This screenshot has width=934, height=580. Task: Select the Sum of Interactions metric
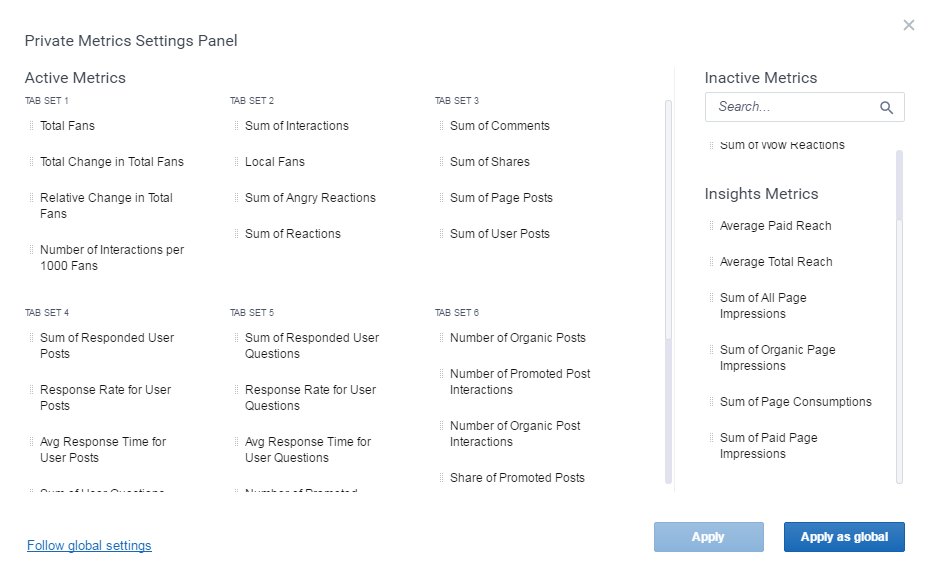[x=297, y=126]
